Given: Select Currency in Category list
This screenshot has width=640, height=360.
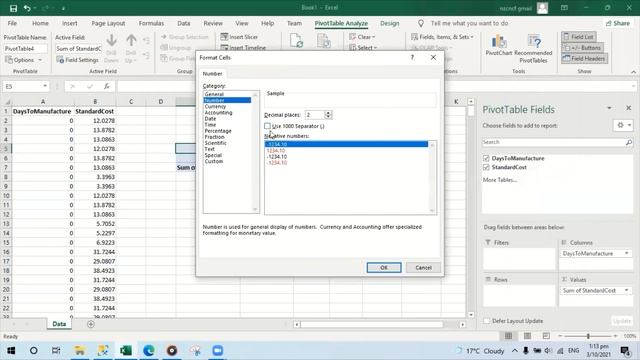Looking at the screenshot, I should (x=215, y=107).
